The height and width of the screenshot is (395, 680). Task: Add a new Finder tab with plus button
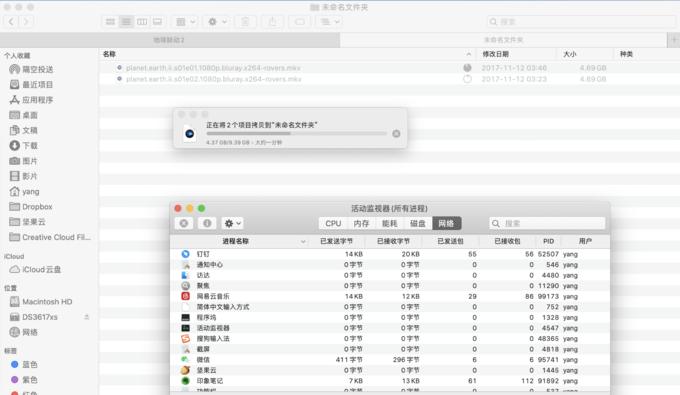point(673,40)
